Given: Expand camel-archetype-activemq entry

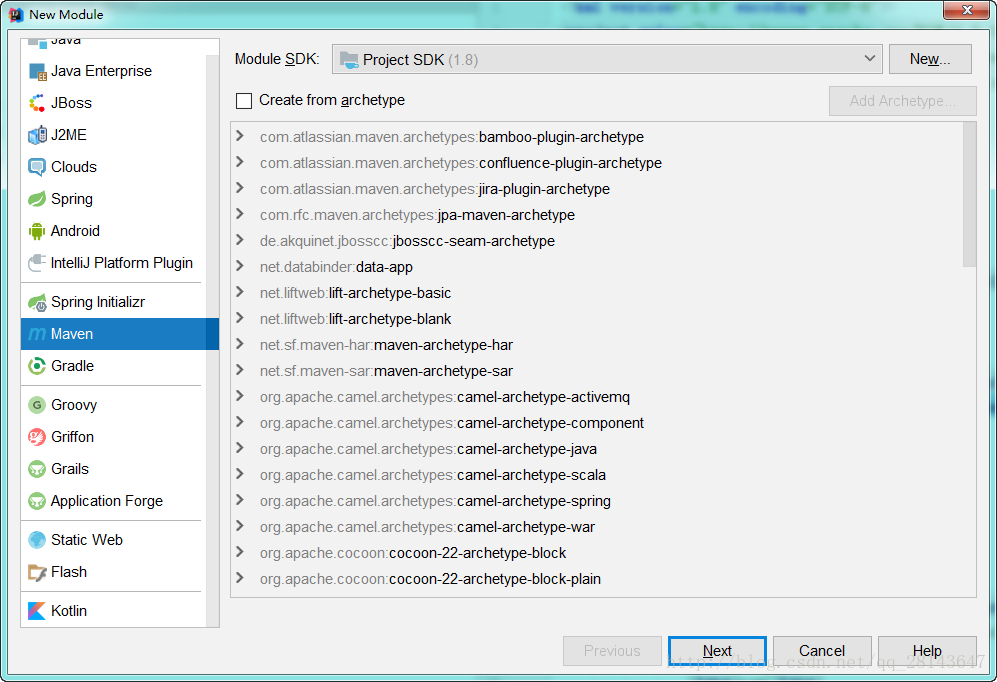Looking at the screenshot, I should pyautogui.click(x=240, y=396).
